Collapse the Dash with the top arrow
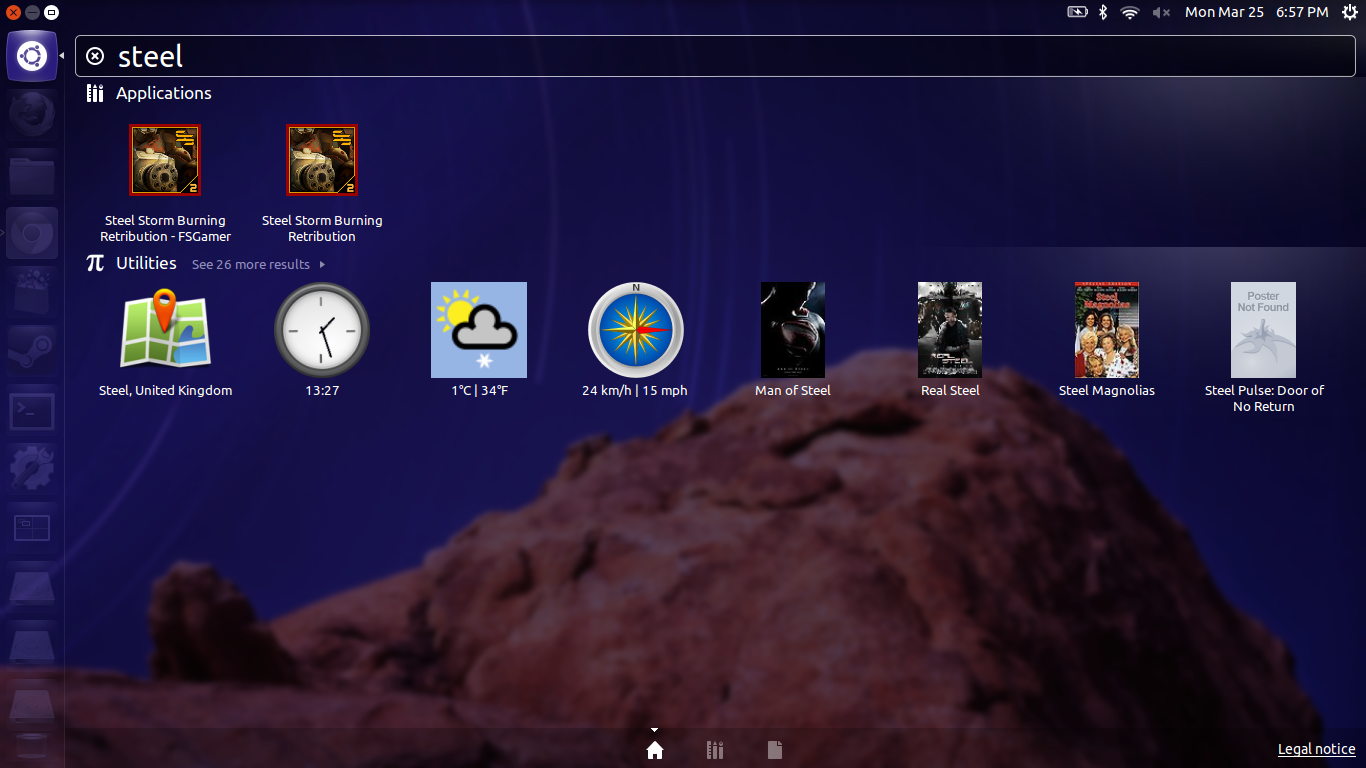 pyautogui.click(x=655, y=729)
